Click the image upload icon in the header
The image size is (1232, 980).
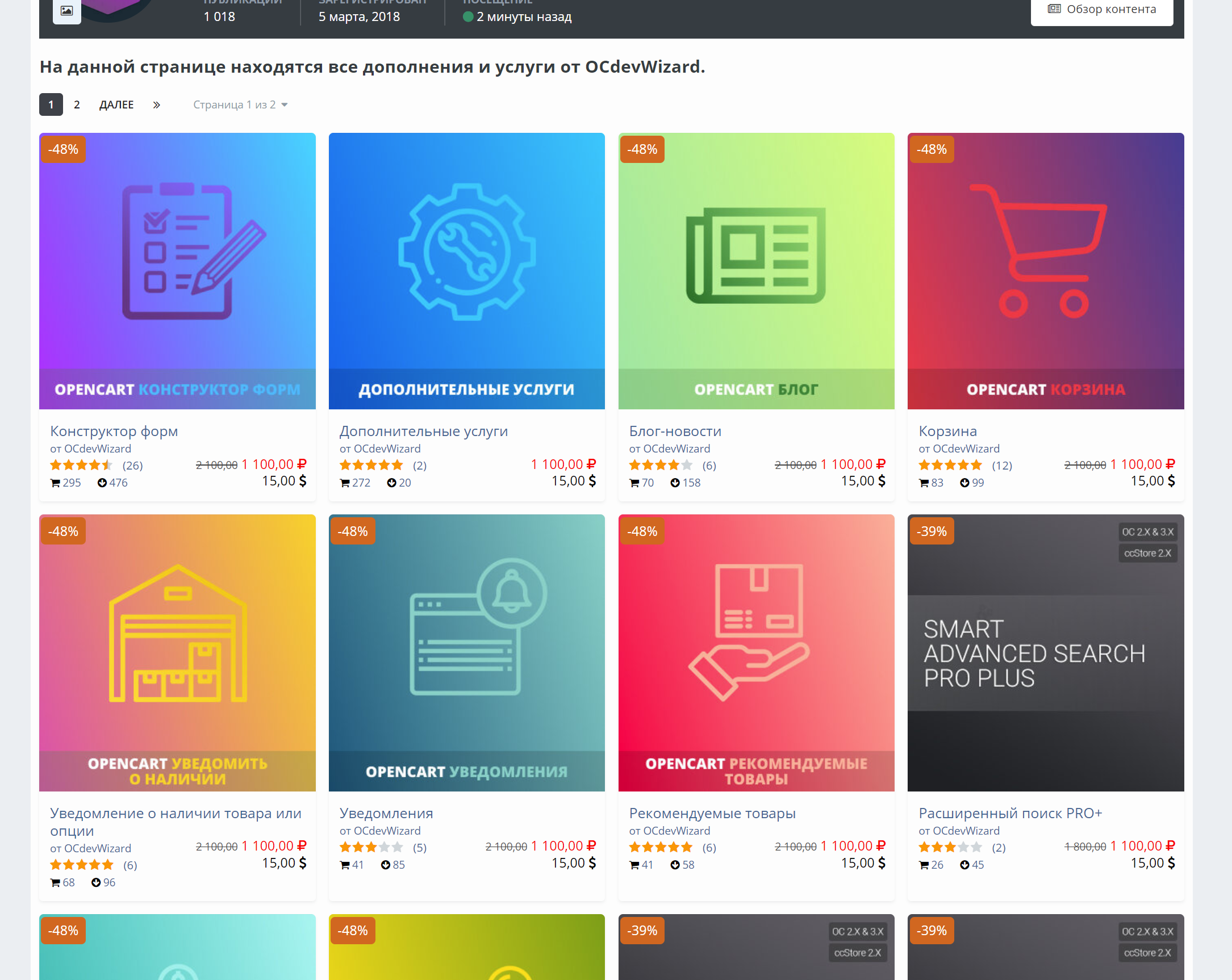point(67,11)
